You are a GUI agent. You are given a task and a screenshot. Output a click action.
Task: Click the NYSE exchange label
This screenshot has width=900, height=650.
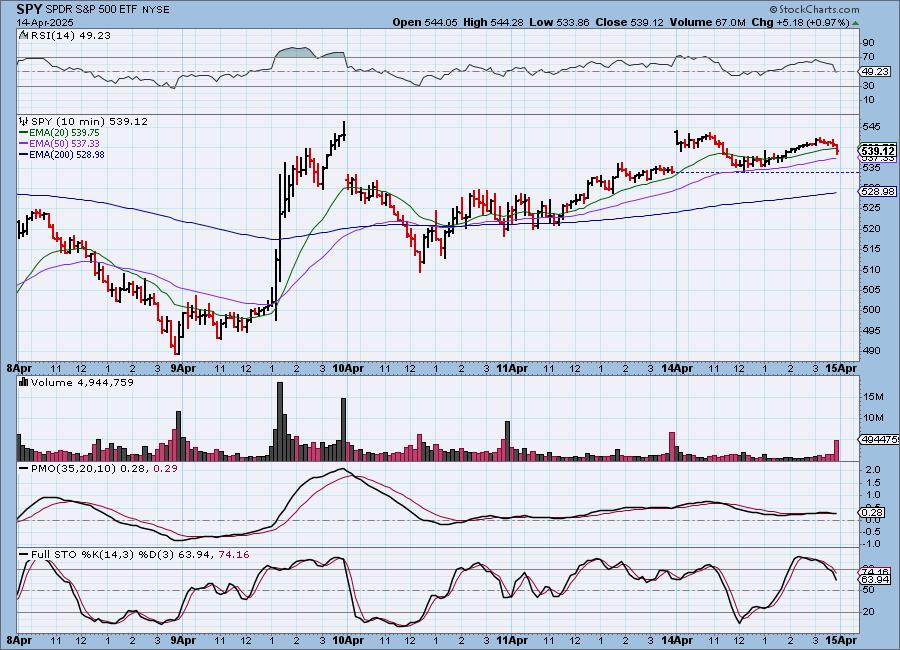[x=155, y=10]
